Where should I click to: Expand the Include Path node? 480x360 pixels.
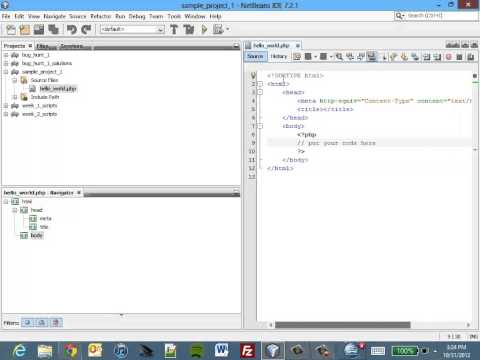[15, 97]
